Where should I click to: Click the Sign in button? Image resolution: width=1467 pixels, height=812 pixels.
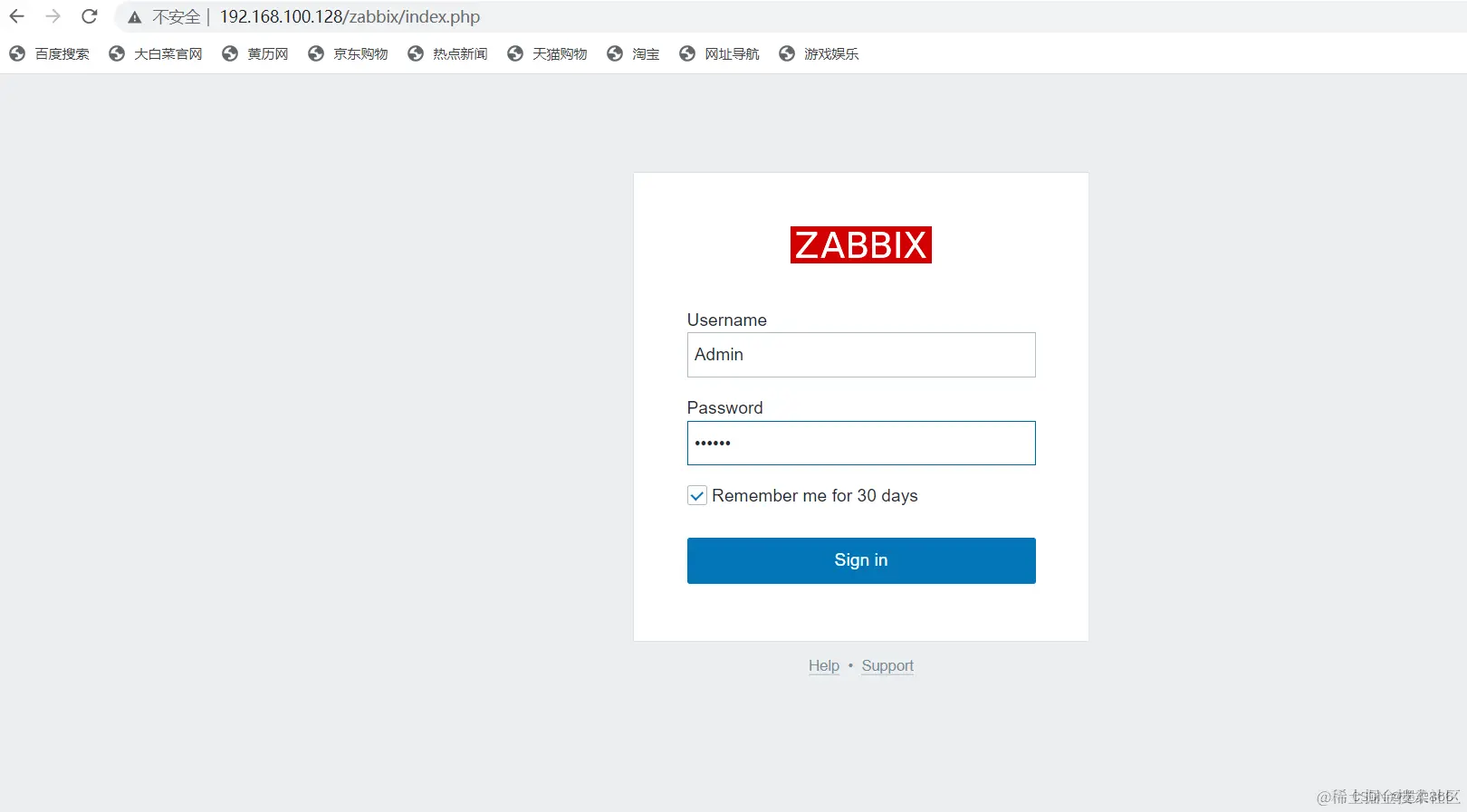tap(861, 560)
